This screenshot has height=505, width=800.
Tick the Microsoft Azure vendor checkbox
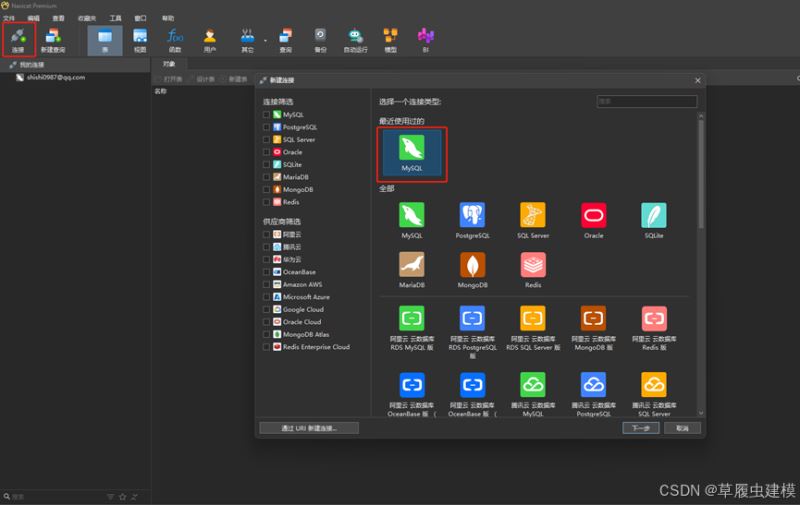point(266,297)
